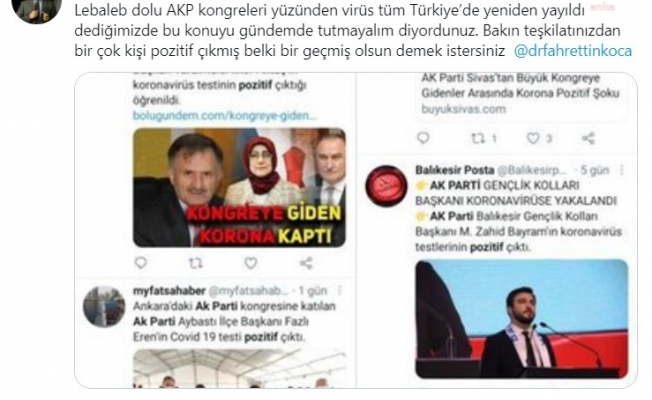Open the @drfahrettinkoca mention
Screen dimensions: 652x400
pyautogui.click(x=573, y=51)
